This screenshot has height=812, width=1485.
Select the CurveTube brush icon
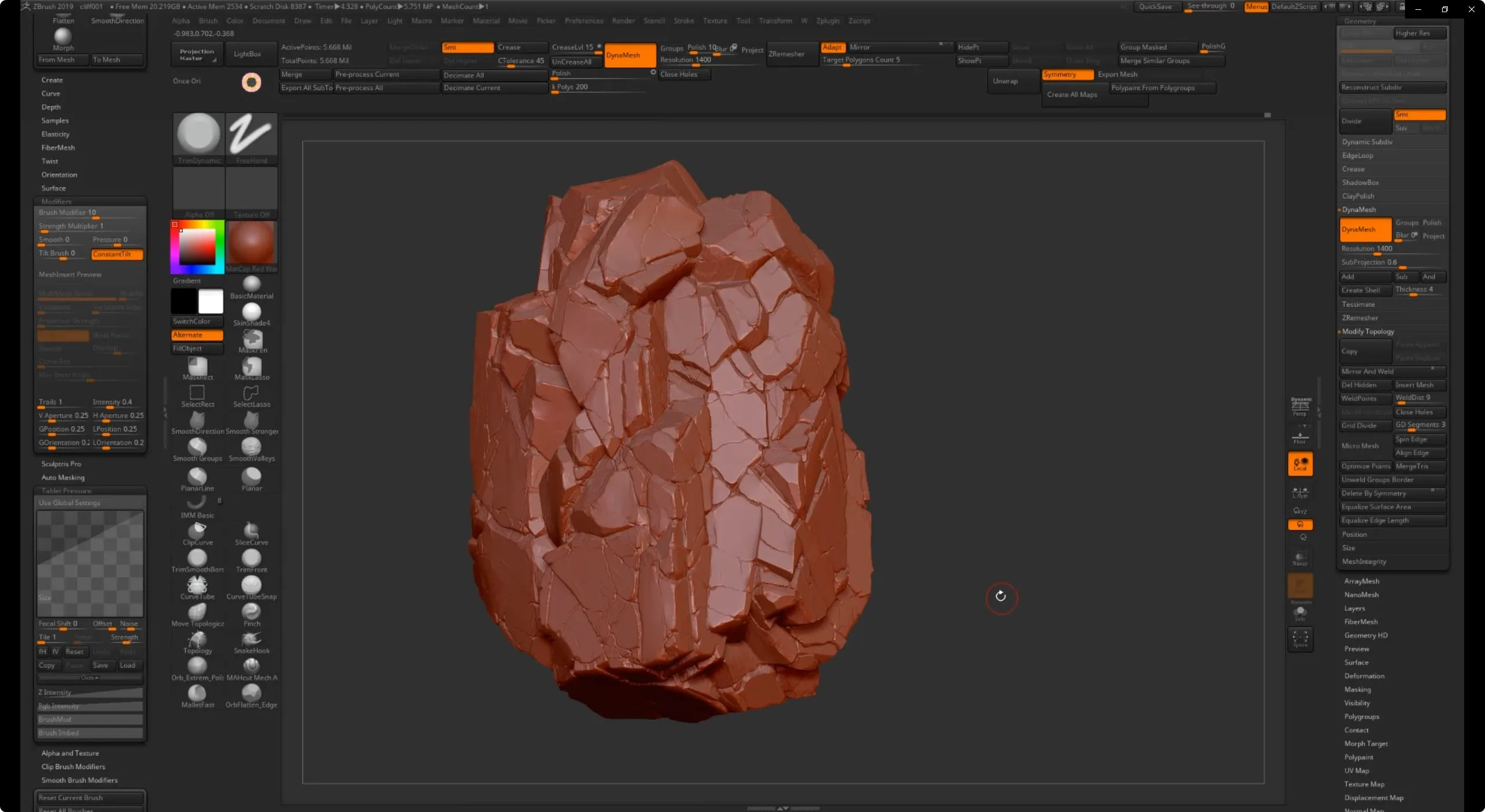coord(197,585)
